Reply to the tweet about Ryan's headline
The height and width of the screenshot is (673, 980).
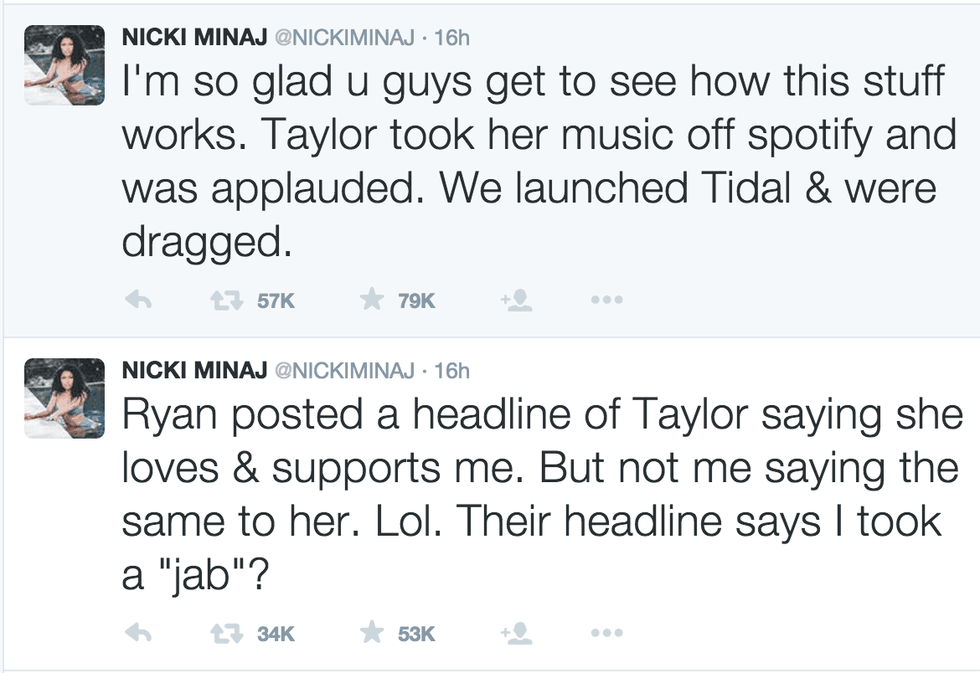click(x=141, y=632)
